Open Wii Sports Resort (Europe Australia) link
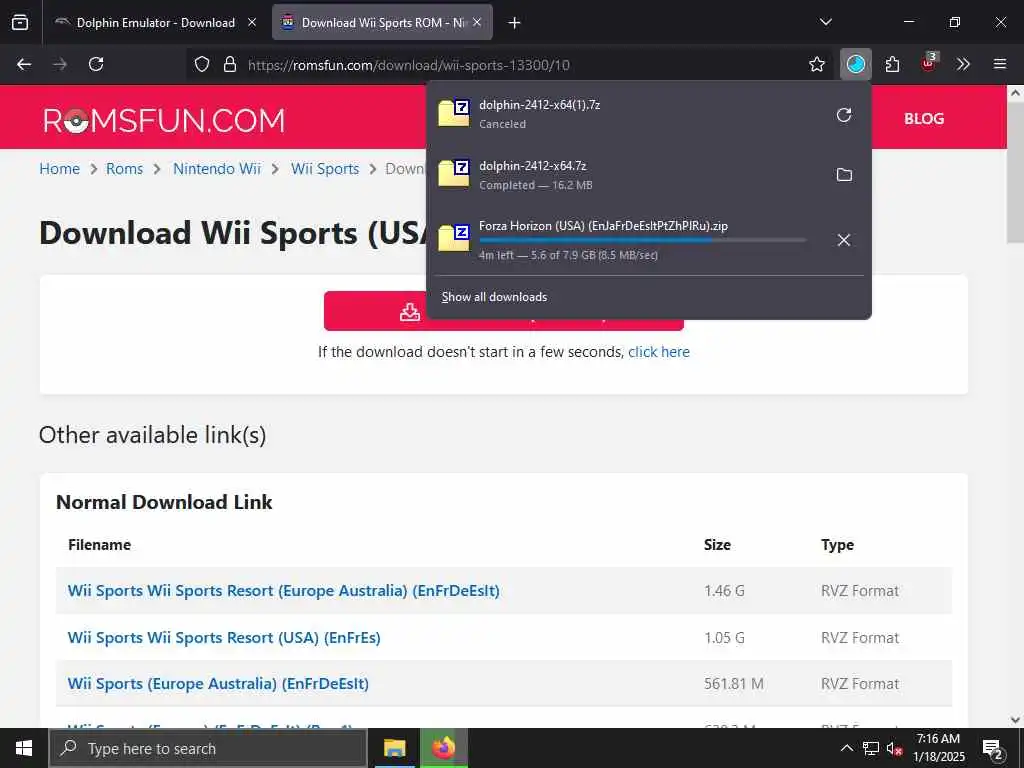Screen dimensions: 1024x768 click(283, 590)
